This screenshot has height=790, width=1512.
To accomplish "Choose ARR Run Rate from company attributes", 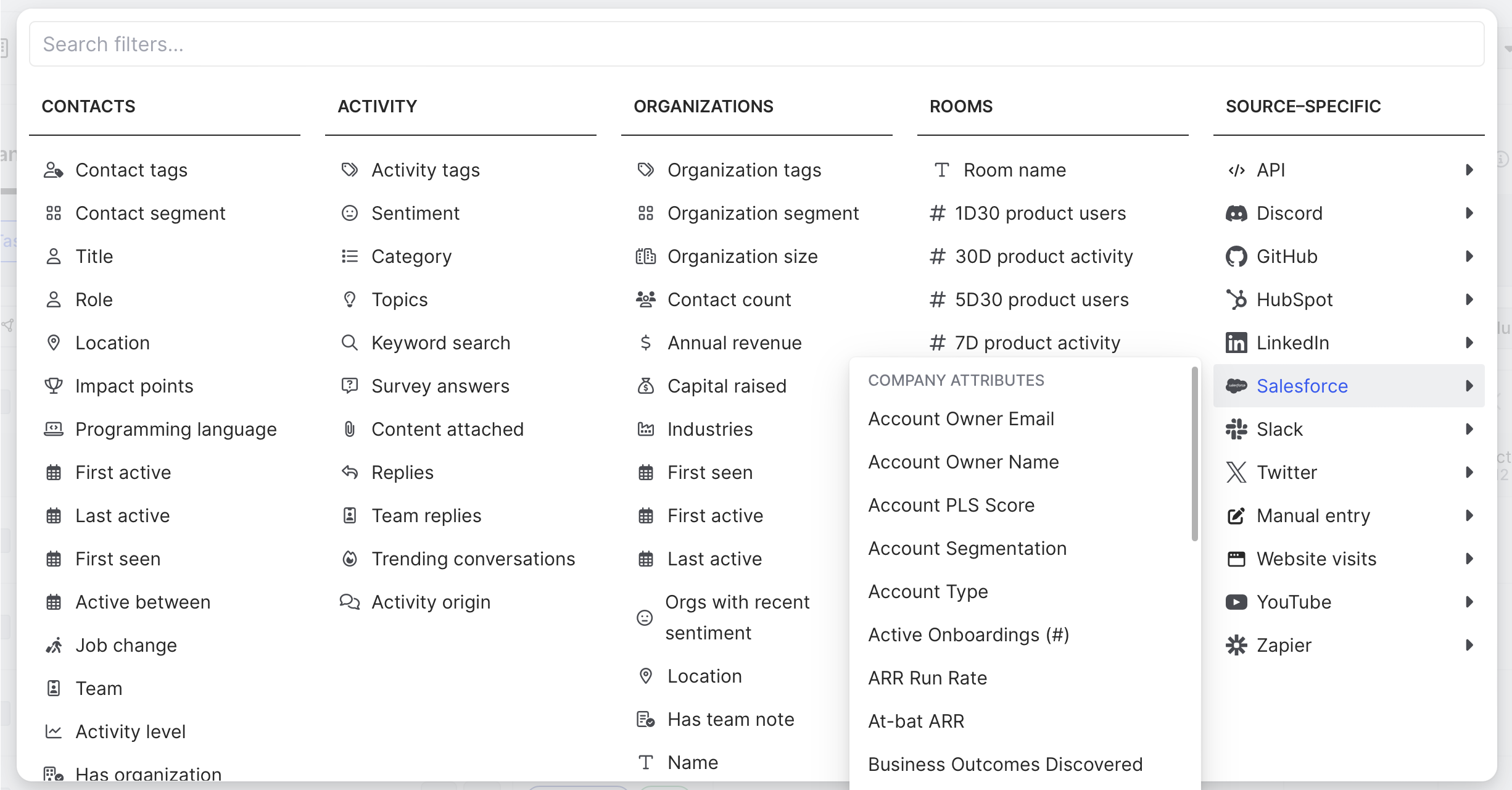I will [927, 678].
